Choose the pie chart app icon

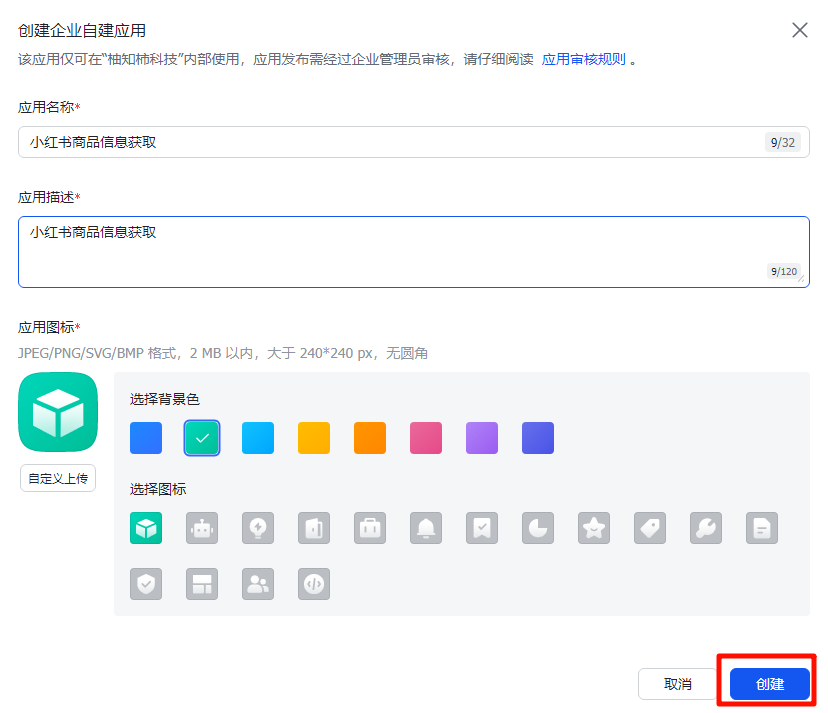[538, 528]
